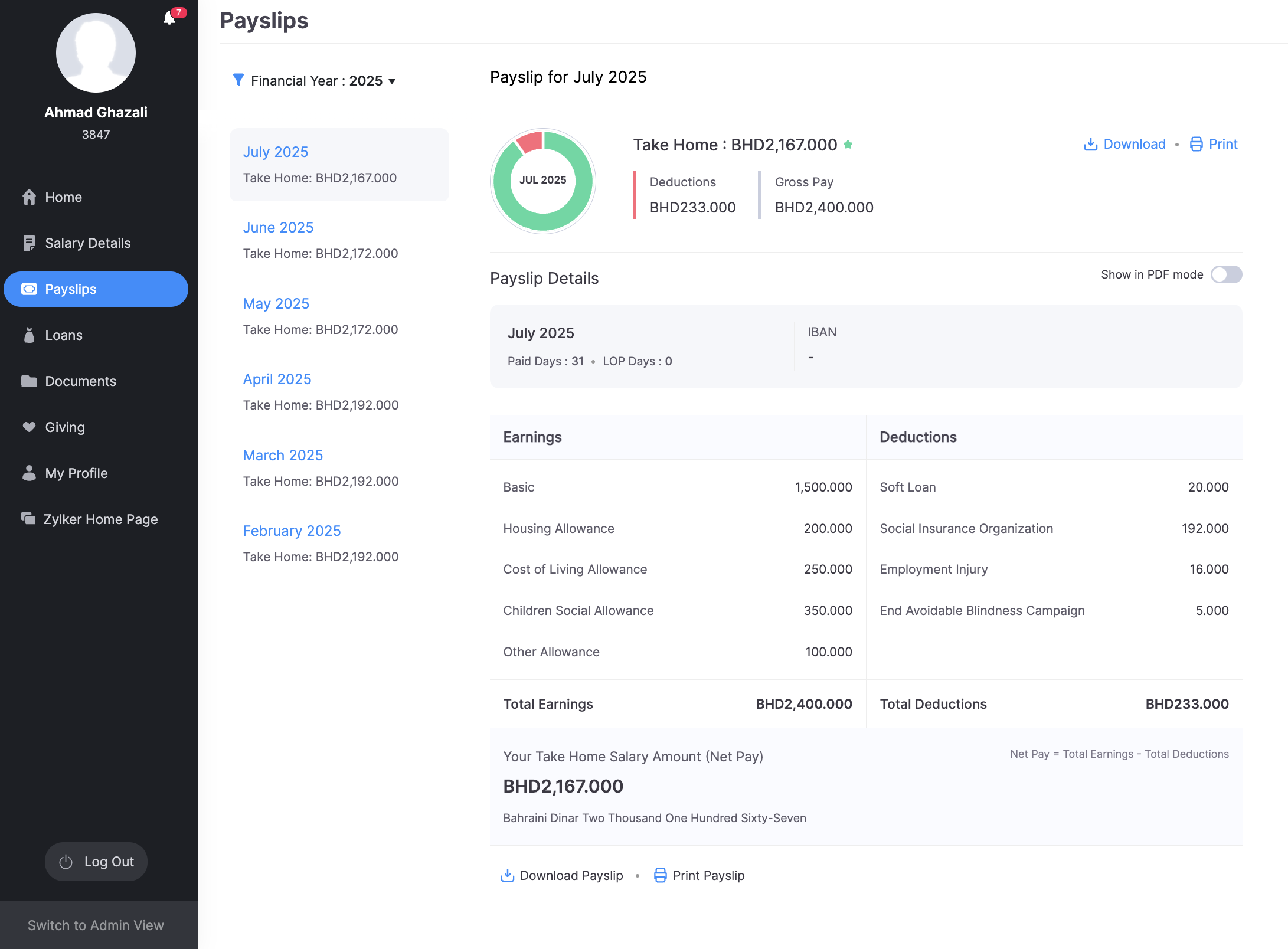Click the notification bell icon
This screenshot has height=949, width=1288.
169,18
